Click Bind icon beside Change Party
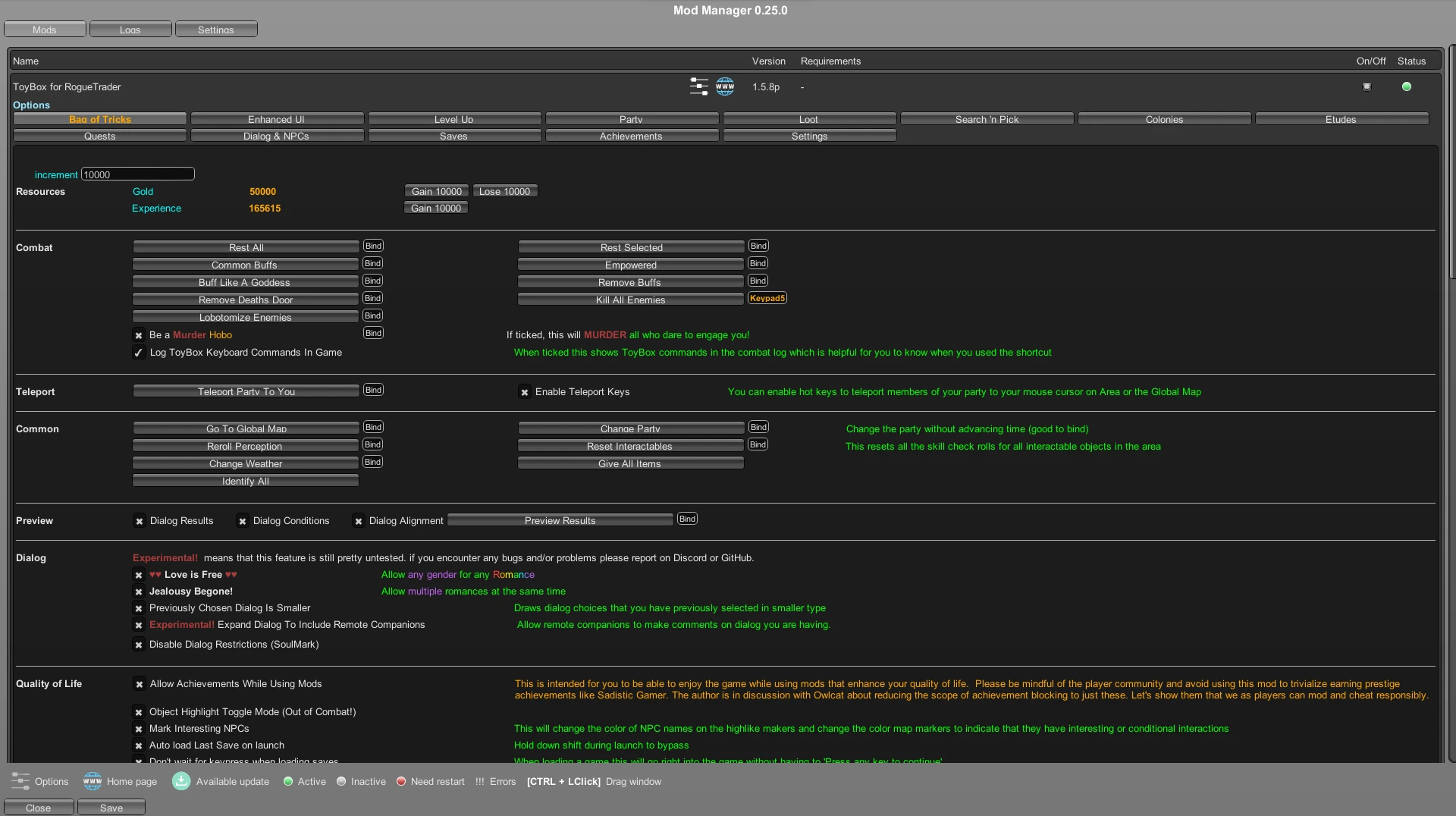 point(758,427)
